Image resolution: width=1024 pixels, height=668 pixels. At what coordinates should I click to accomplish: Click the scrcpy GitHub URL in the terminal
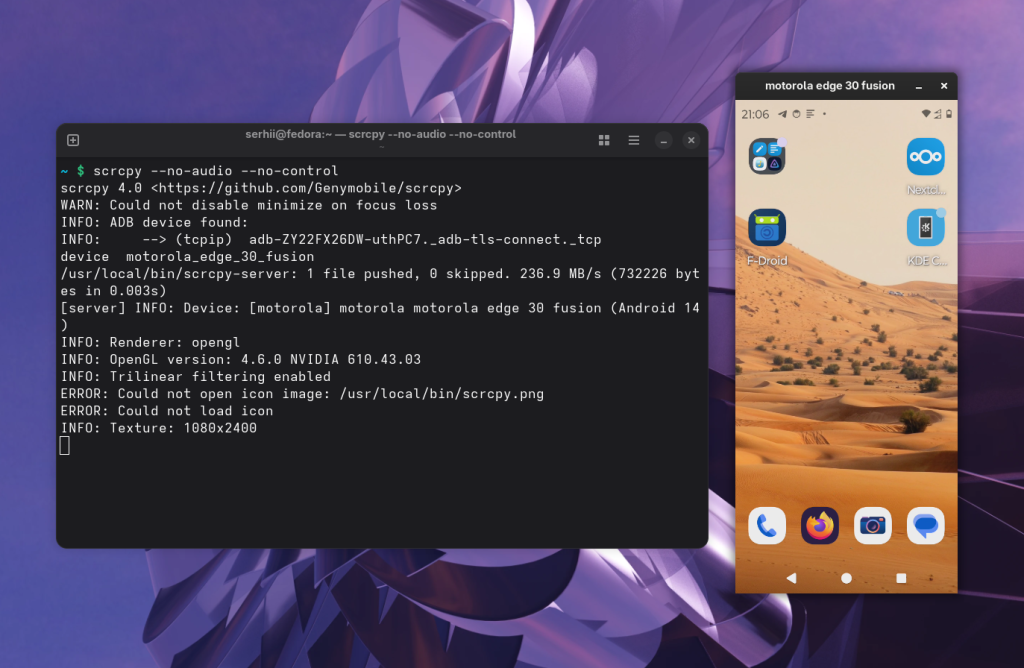click(x=306, y=188)
